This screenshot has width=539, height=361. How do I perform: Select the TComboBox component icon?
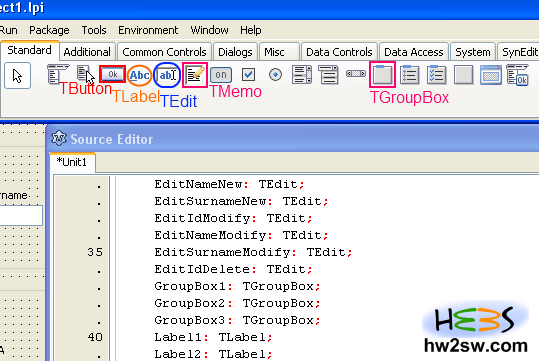click(328, 75)
